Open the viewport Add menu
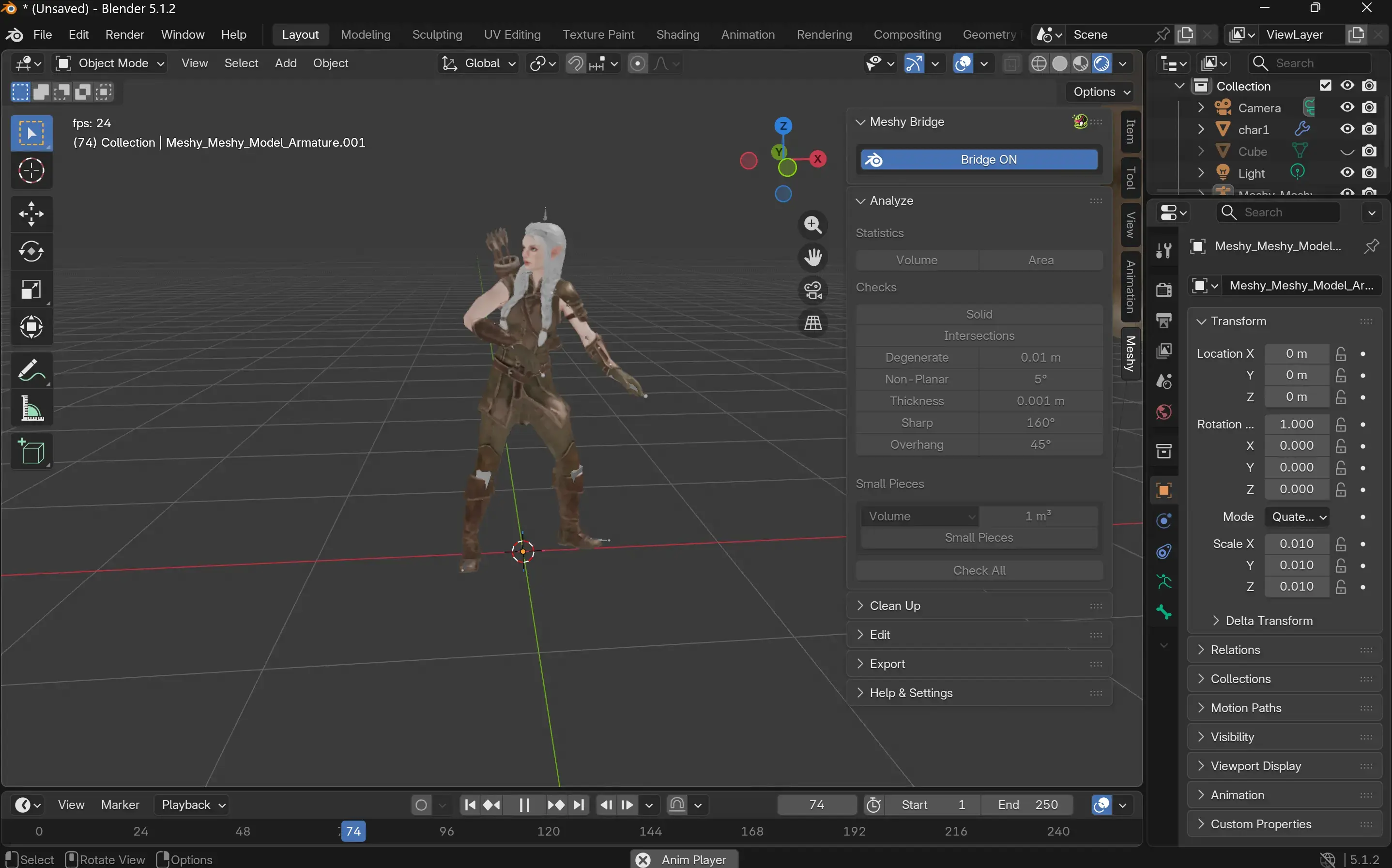Image resolution: width=1392 pixels, height=868 pixels. tap(285, 63)
